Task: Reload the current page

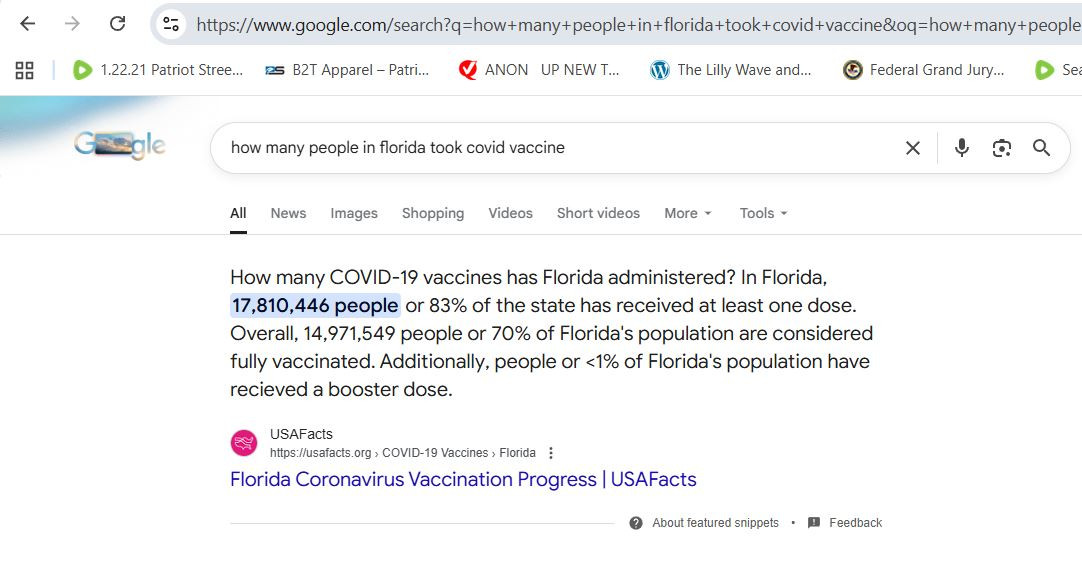Action: click(x=117, y=23)
